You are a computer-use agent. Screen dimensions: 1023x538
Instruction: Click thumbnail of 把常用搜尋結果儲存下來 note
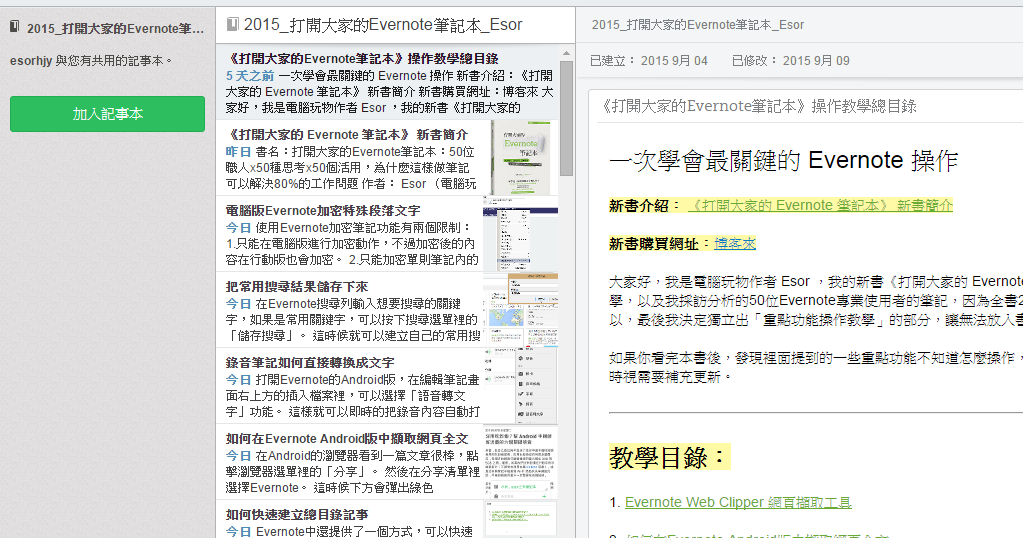(x=521, y=310)
